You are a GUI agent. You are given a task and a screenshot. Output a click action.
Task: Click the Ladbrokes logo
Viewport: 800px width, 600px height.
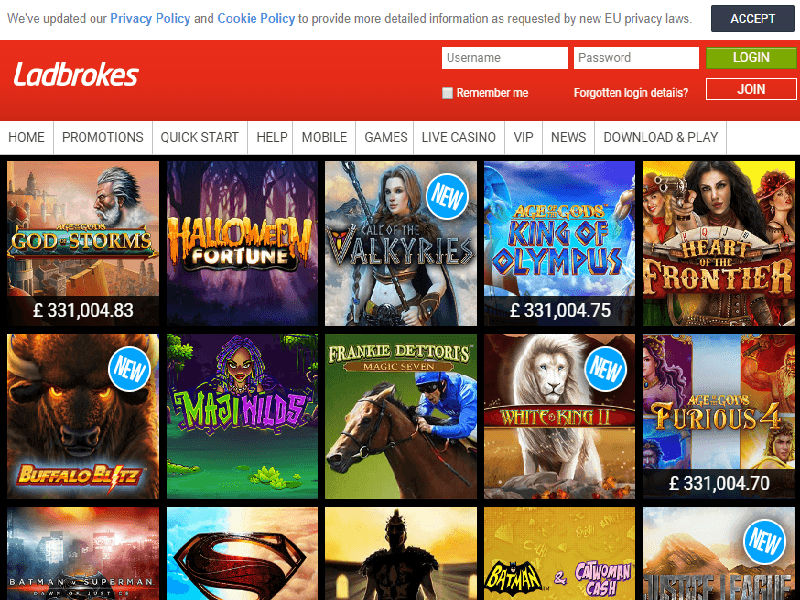pyautogui.click(x=76, y=75)
